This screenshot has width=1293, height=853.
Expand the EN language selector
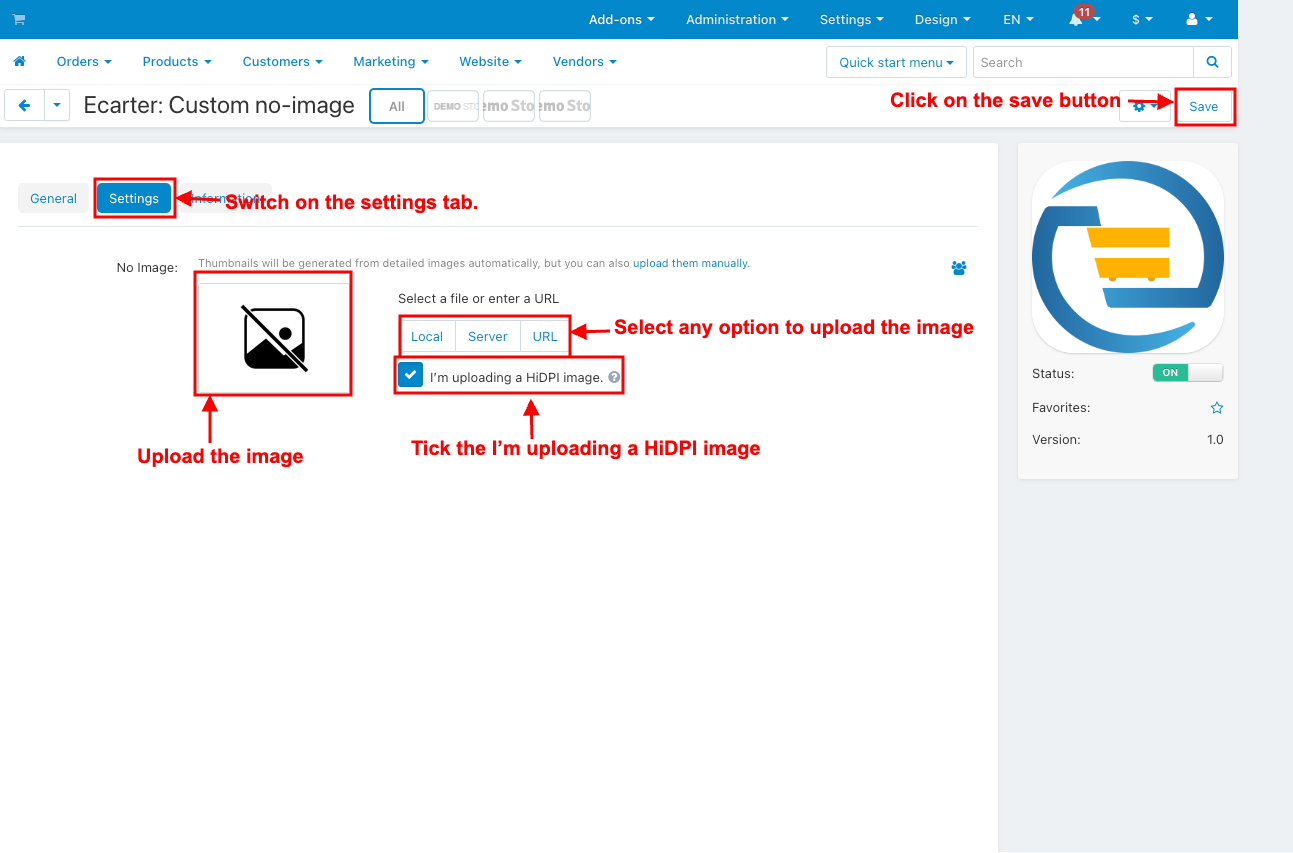coord(1018,20)
